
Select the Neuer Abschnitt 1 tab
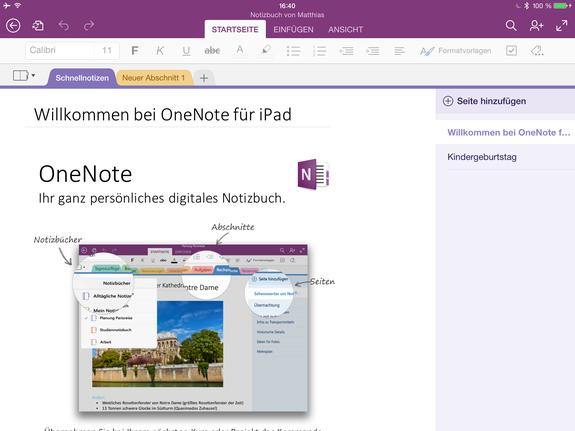pos(153,78)
